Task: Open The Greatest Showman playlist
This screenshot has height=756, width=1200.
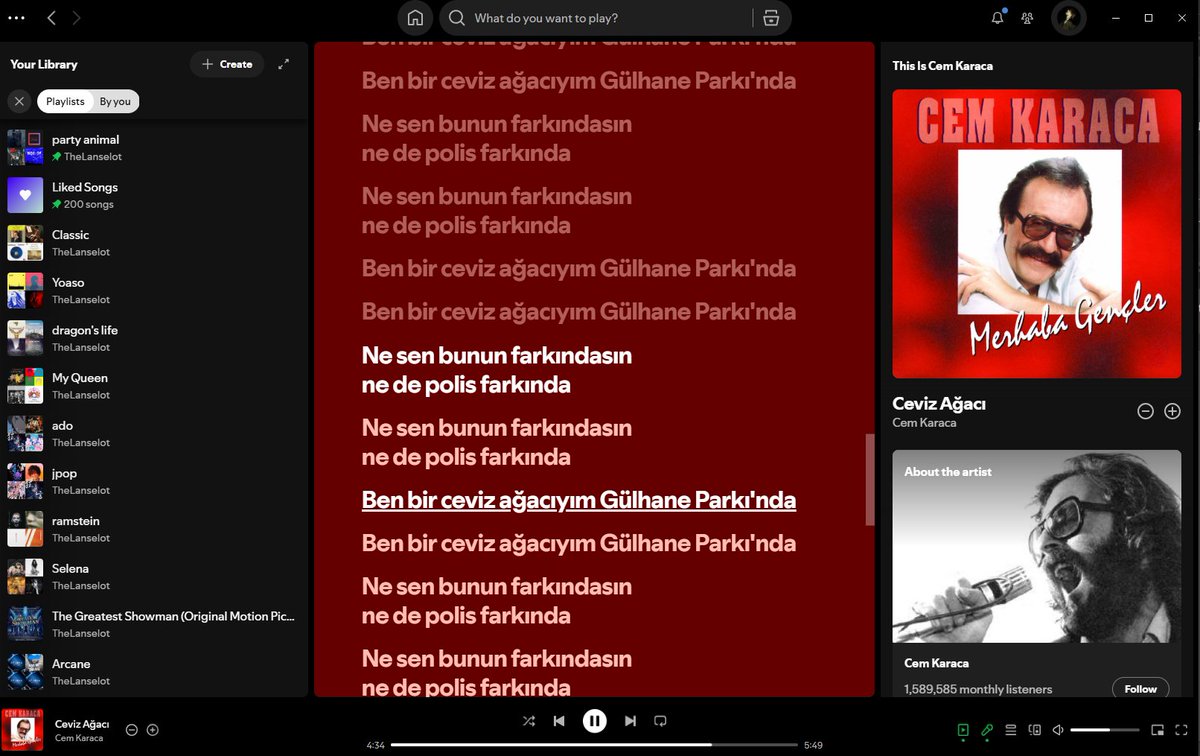Action: [154, 624]
